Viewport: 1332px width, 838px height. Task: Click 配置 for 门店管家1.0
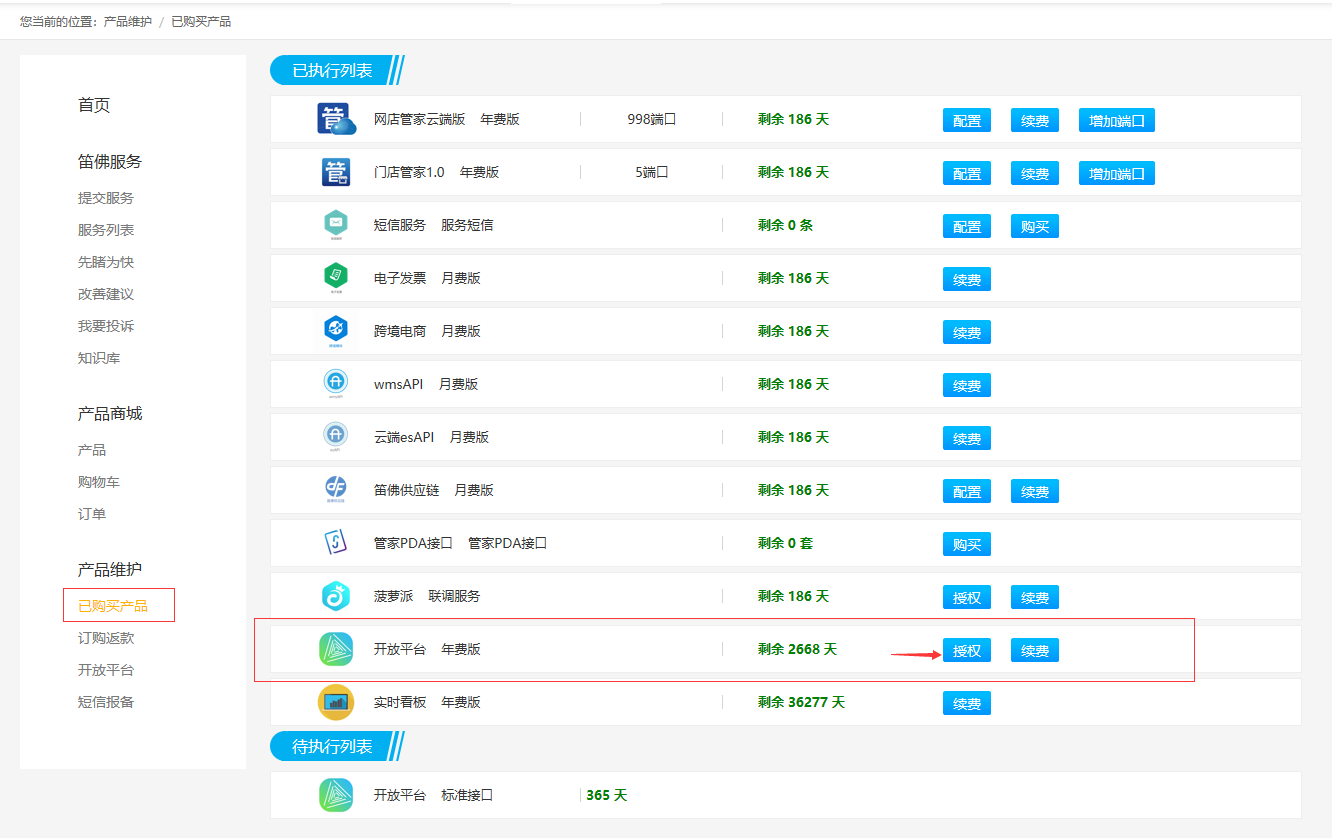pyautogui.click(x=967, y=173)
